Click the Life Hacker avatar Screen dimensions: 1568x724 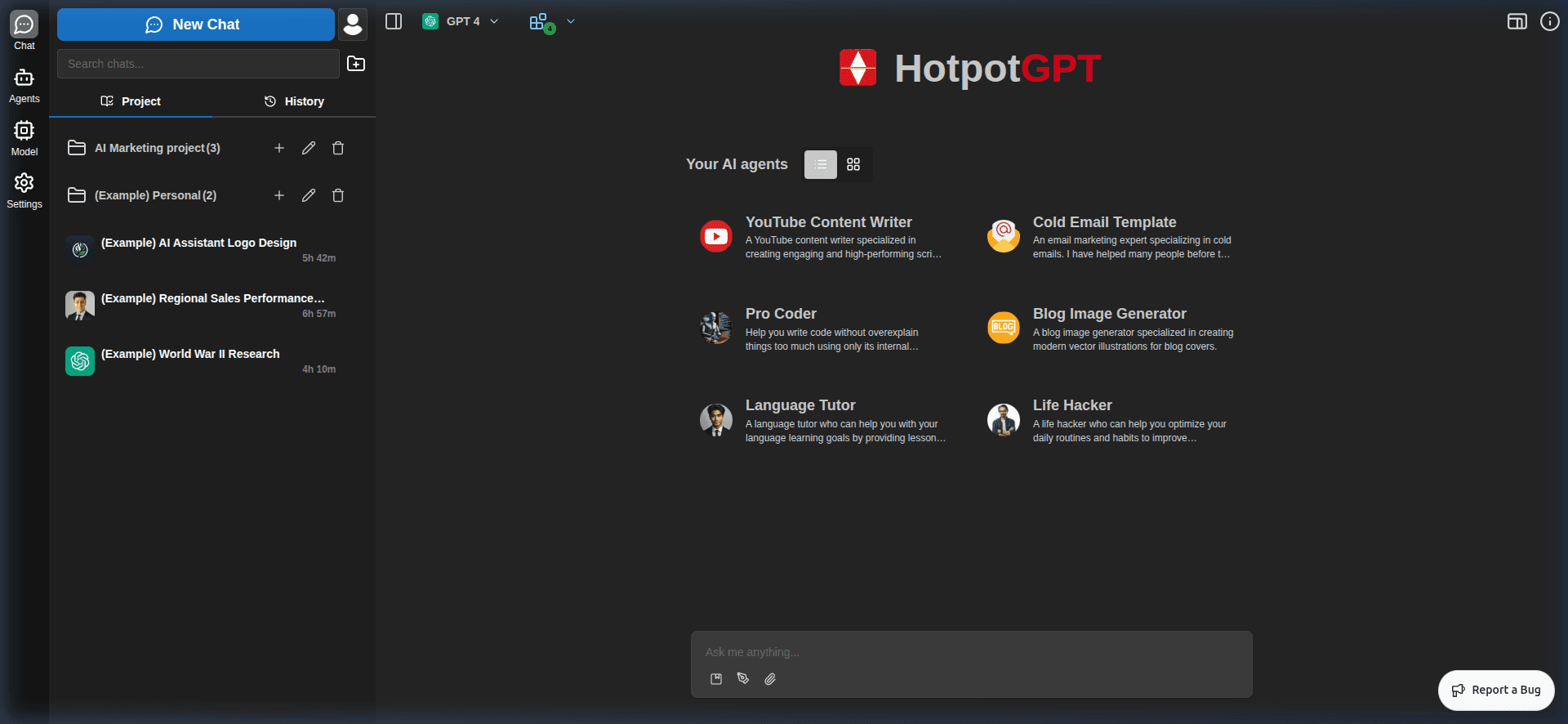pyautogui.click(x=1004, y=420)
